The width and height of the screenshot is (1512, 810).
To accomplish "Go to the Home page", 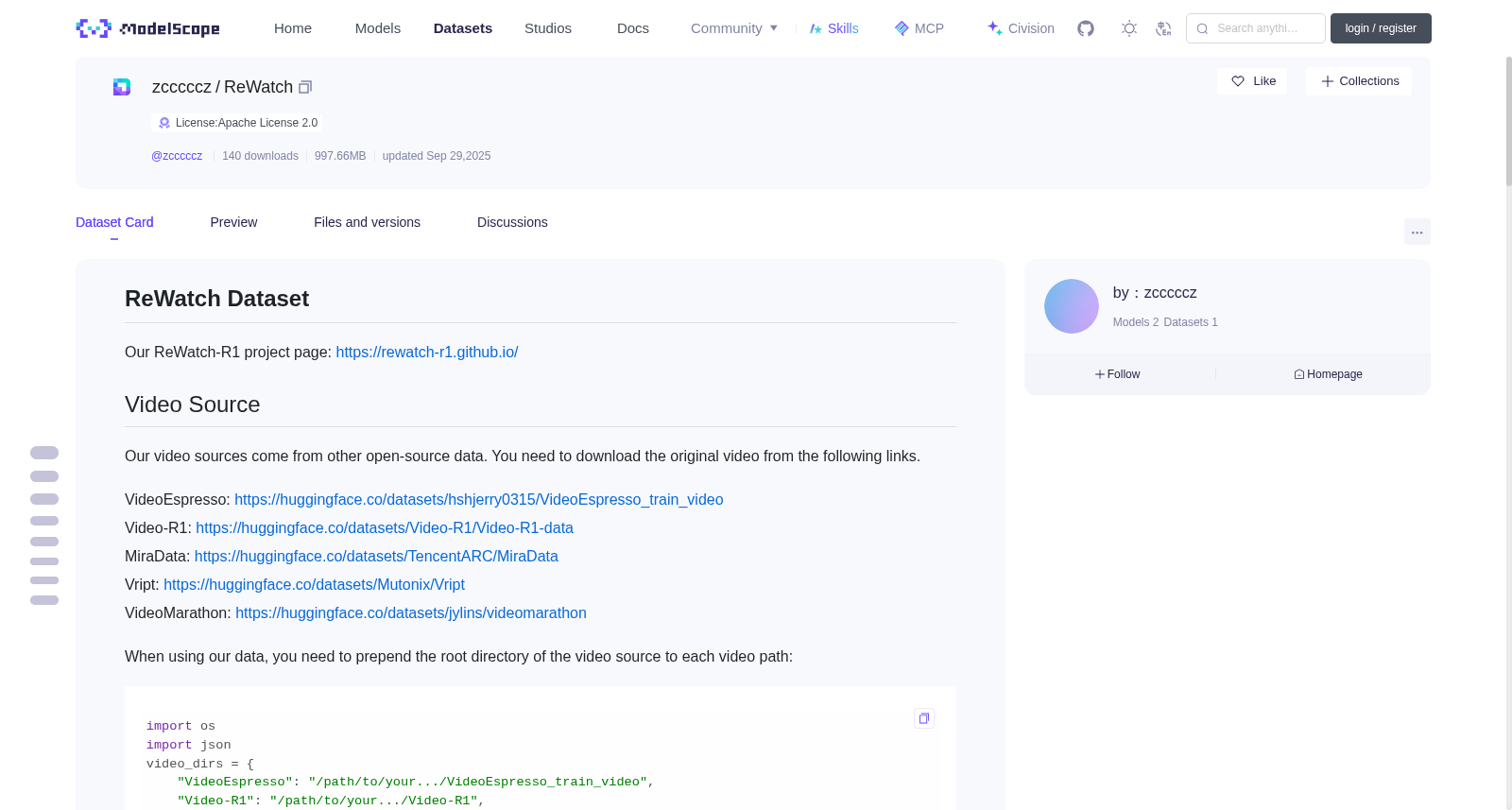I will 293,28.
